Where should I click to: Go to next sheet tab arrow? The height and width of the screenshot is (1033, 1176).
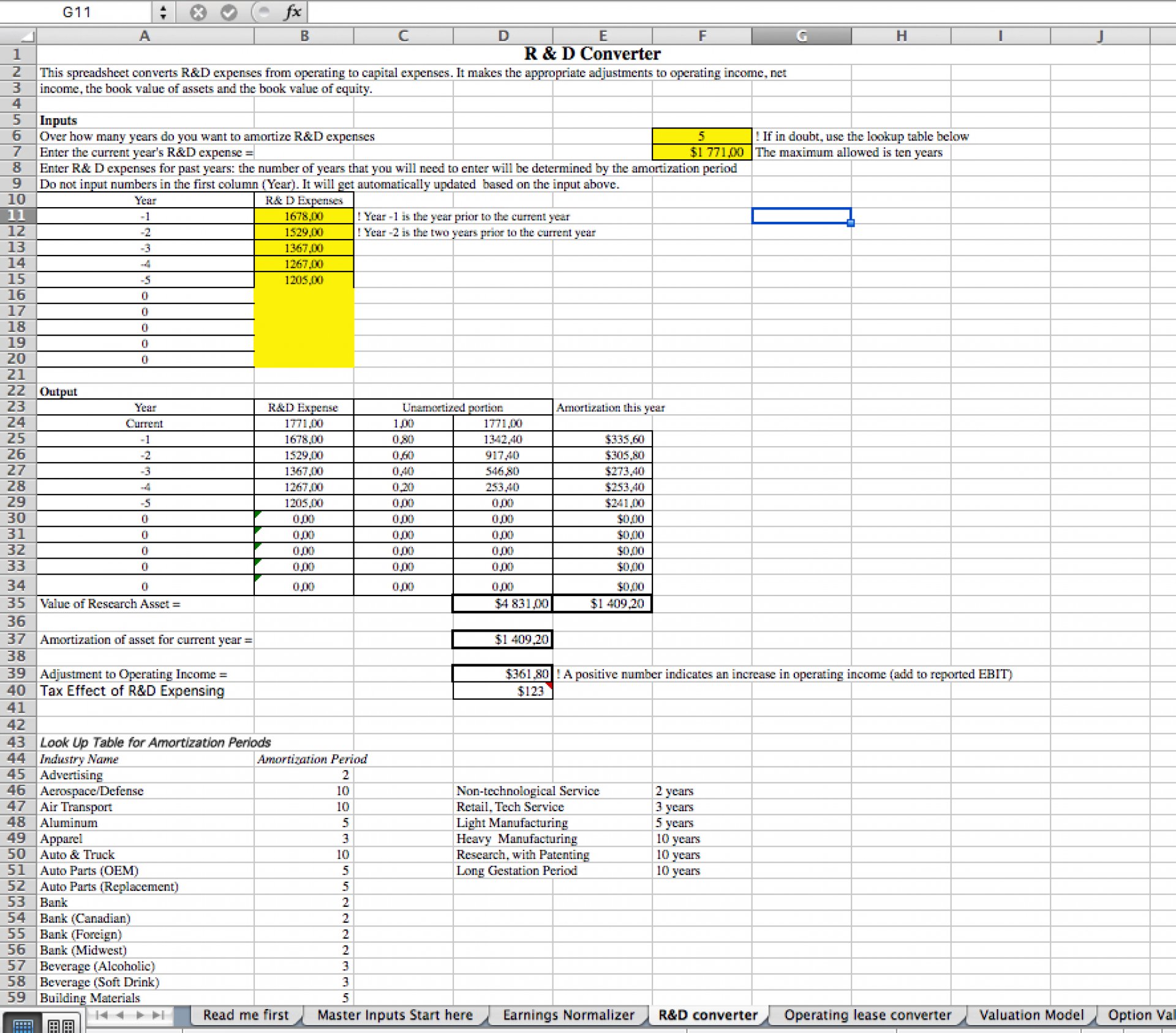point(140,1015)
